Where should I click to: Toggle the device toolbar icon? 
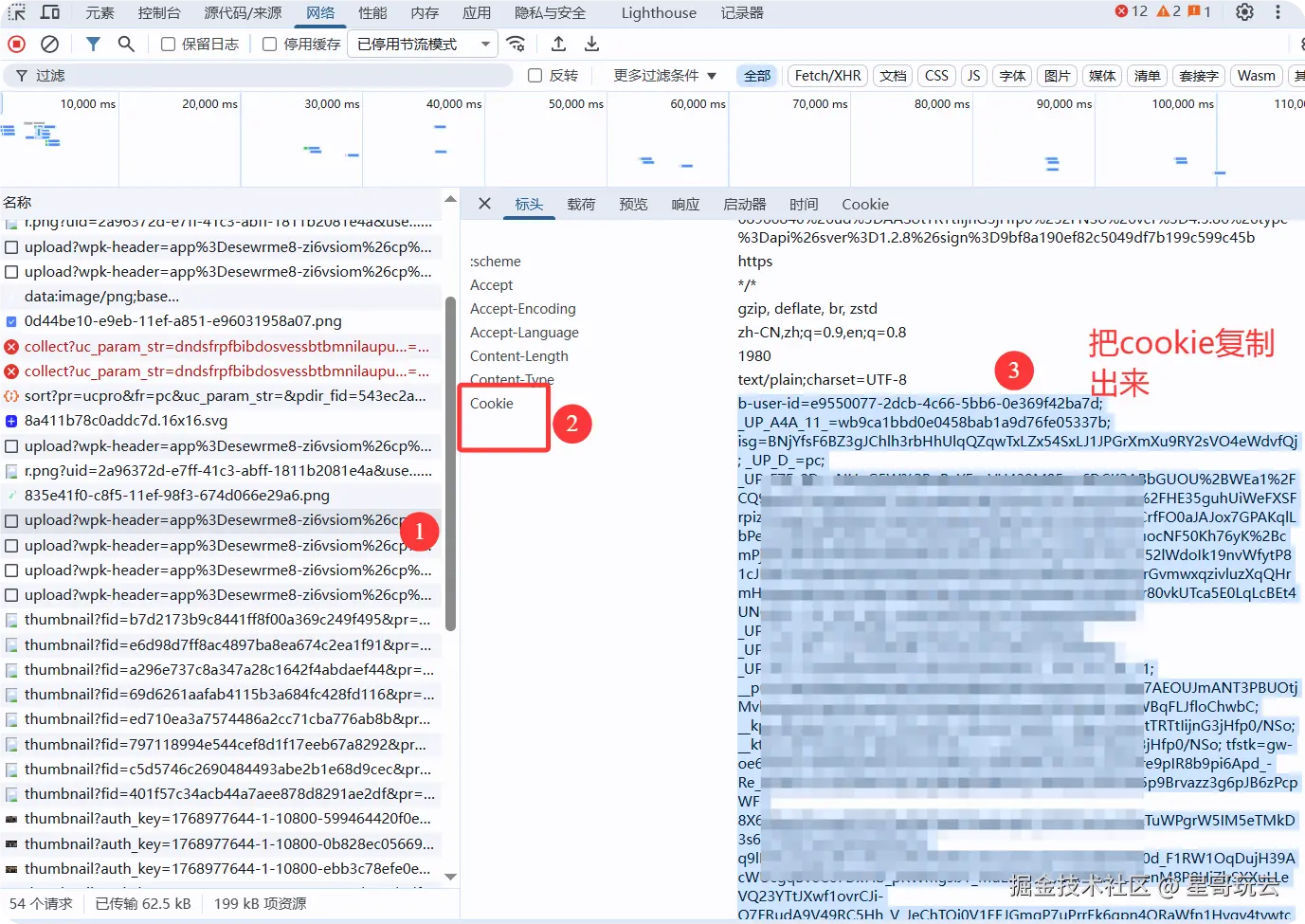[50, 12]
